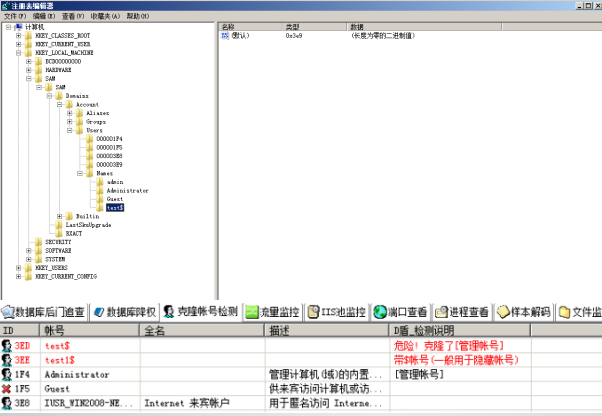Expand the SOFTWARE registry key

(31, 250)
